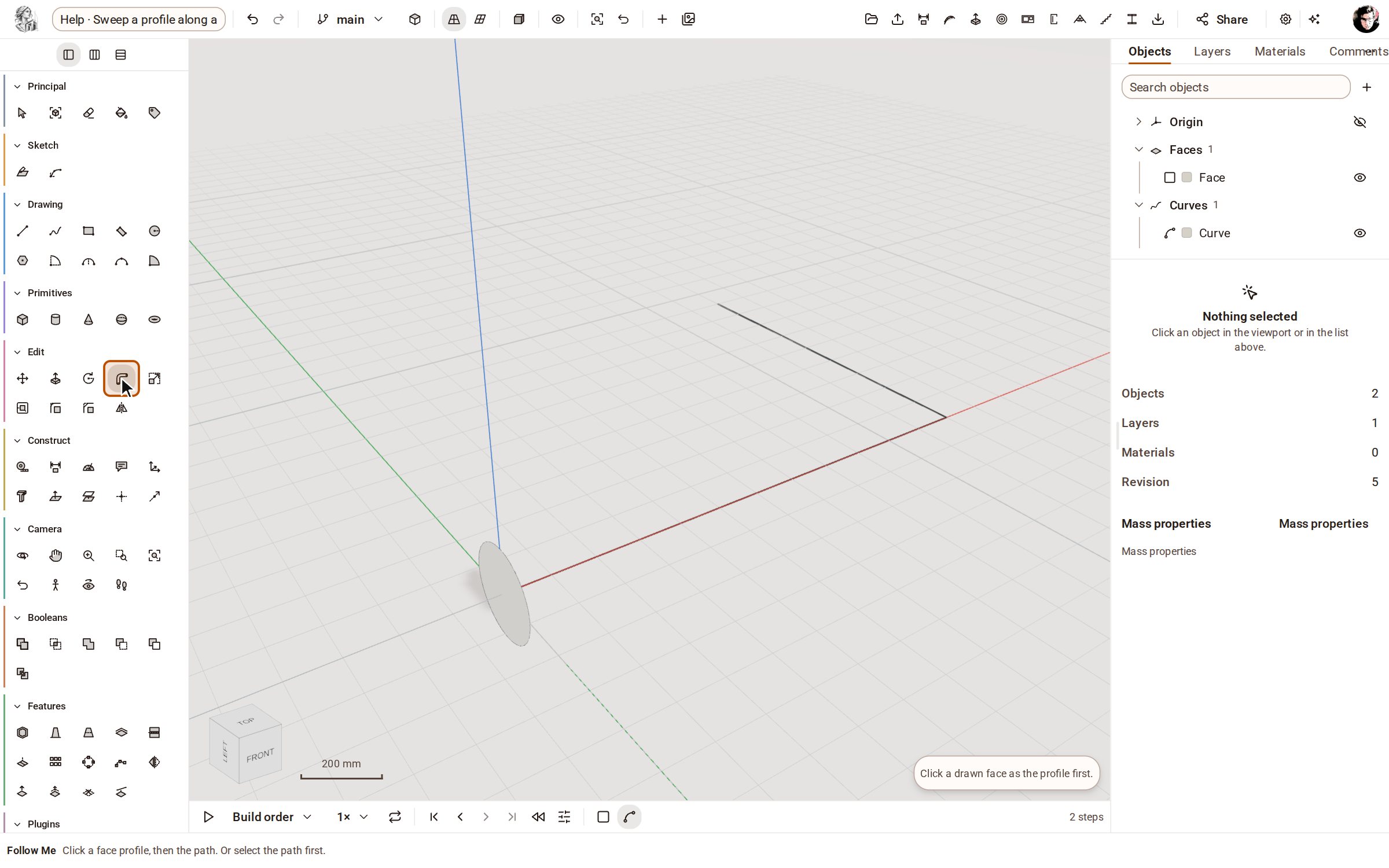The height and width of the screenshot is (868, 1389).
Task: Show the hidden Origin object
Action: (x=1360, y=122)
